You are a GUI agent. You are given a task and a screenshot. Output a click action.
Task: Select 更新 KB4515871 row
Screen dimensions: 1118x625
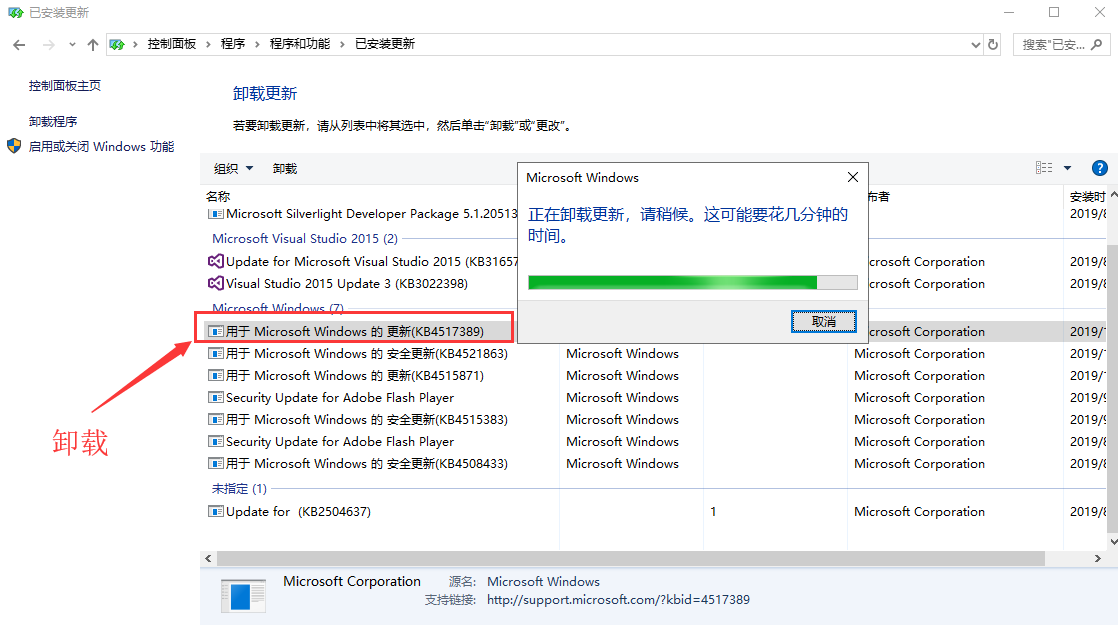pos(354,376)
